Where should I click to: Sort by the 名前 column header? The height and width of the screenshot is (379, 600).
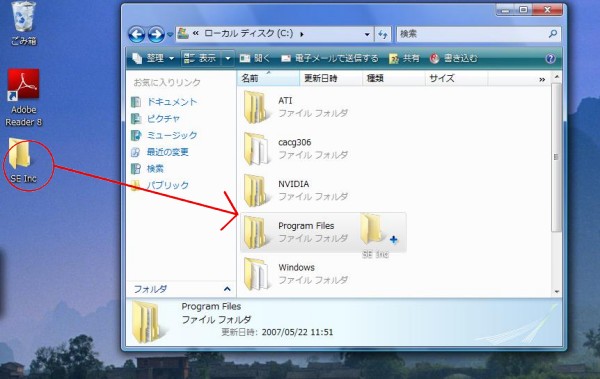tap(268, 78)
